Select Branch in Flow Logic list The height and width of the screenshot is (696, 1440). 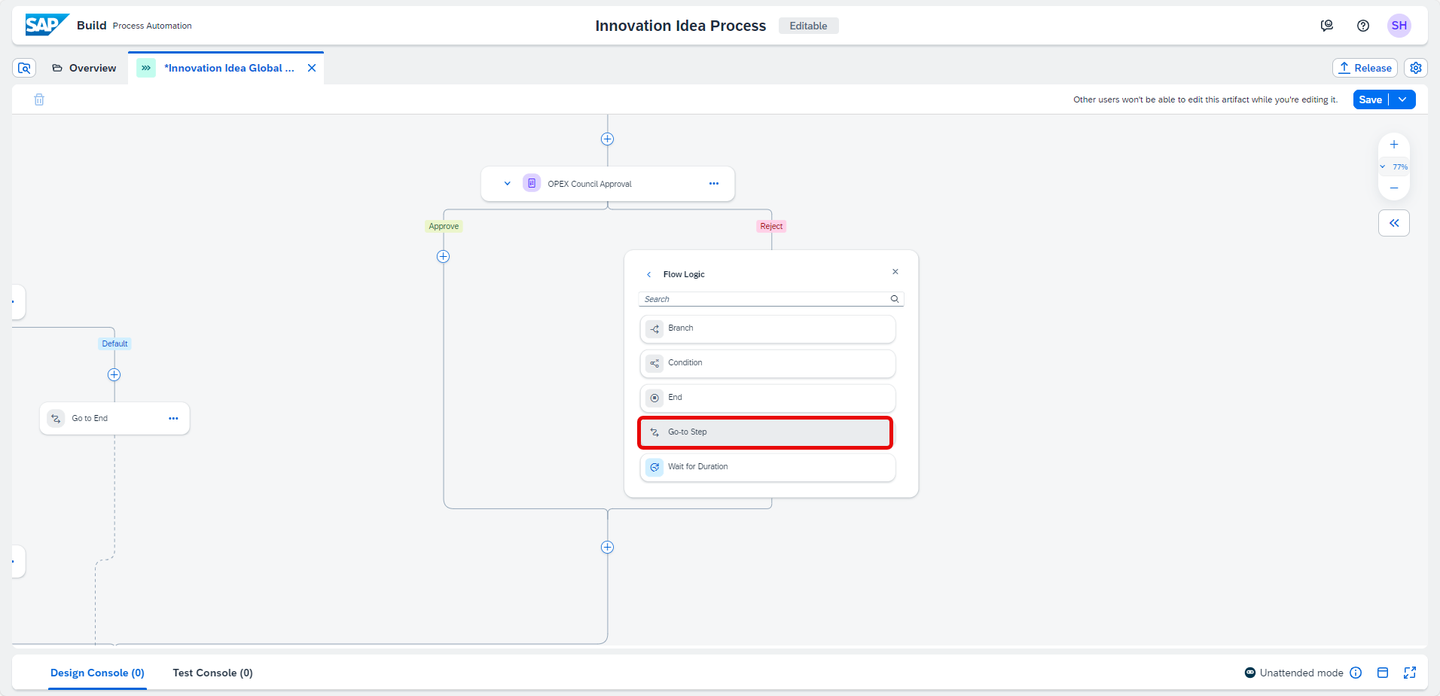[x=768, y=328]
